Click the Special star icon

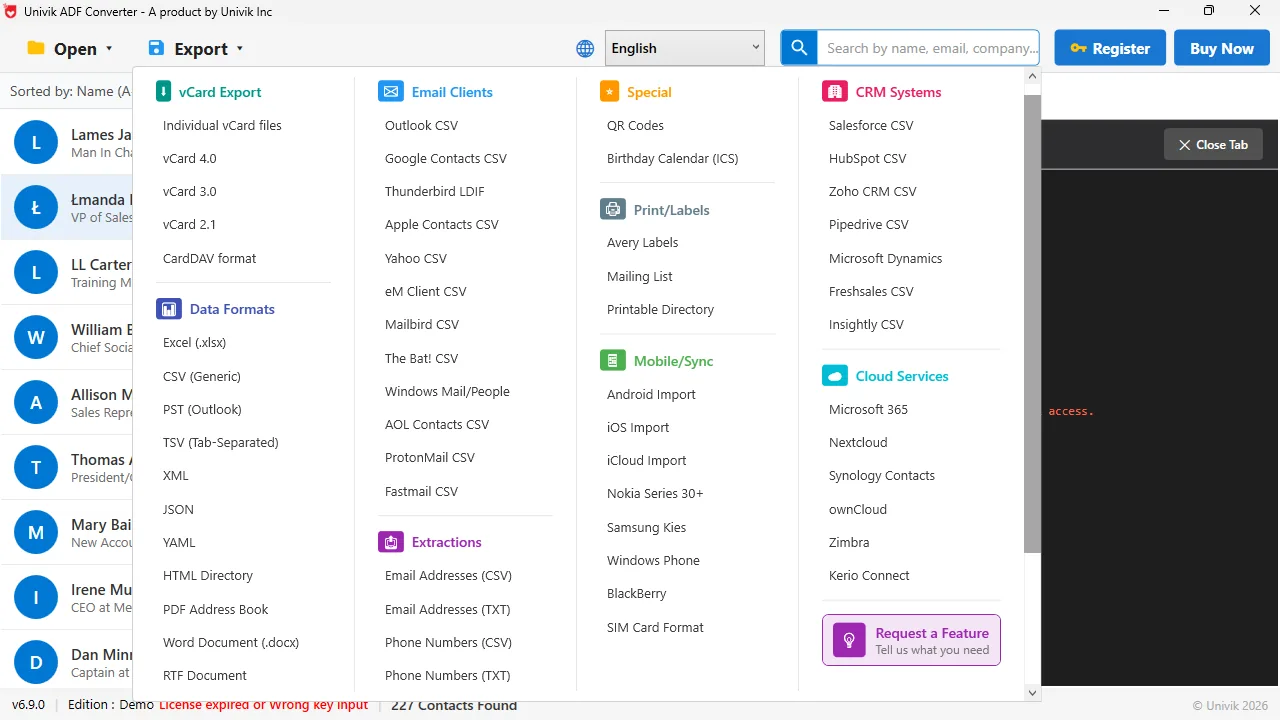click(609, 92)
